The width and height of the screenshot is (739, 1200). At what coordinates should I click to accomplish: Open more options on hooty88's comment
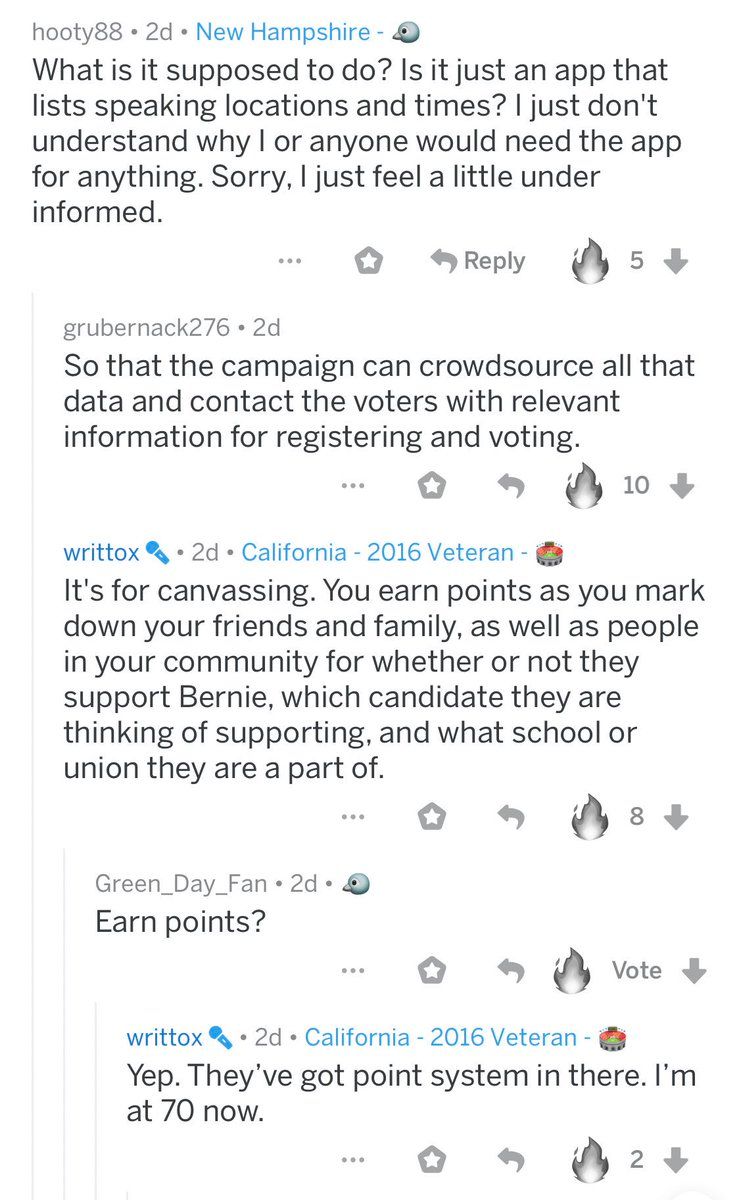coord(290,262)
